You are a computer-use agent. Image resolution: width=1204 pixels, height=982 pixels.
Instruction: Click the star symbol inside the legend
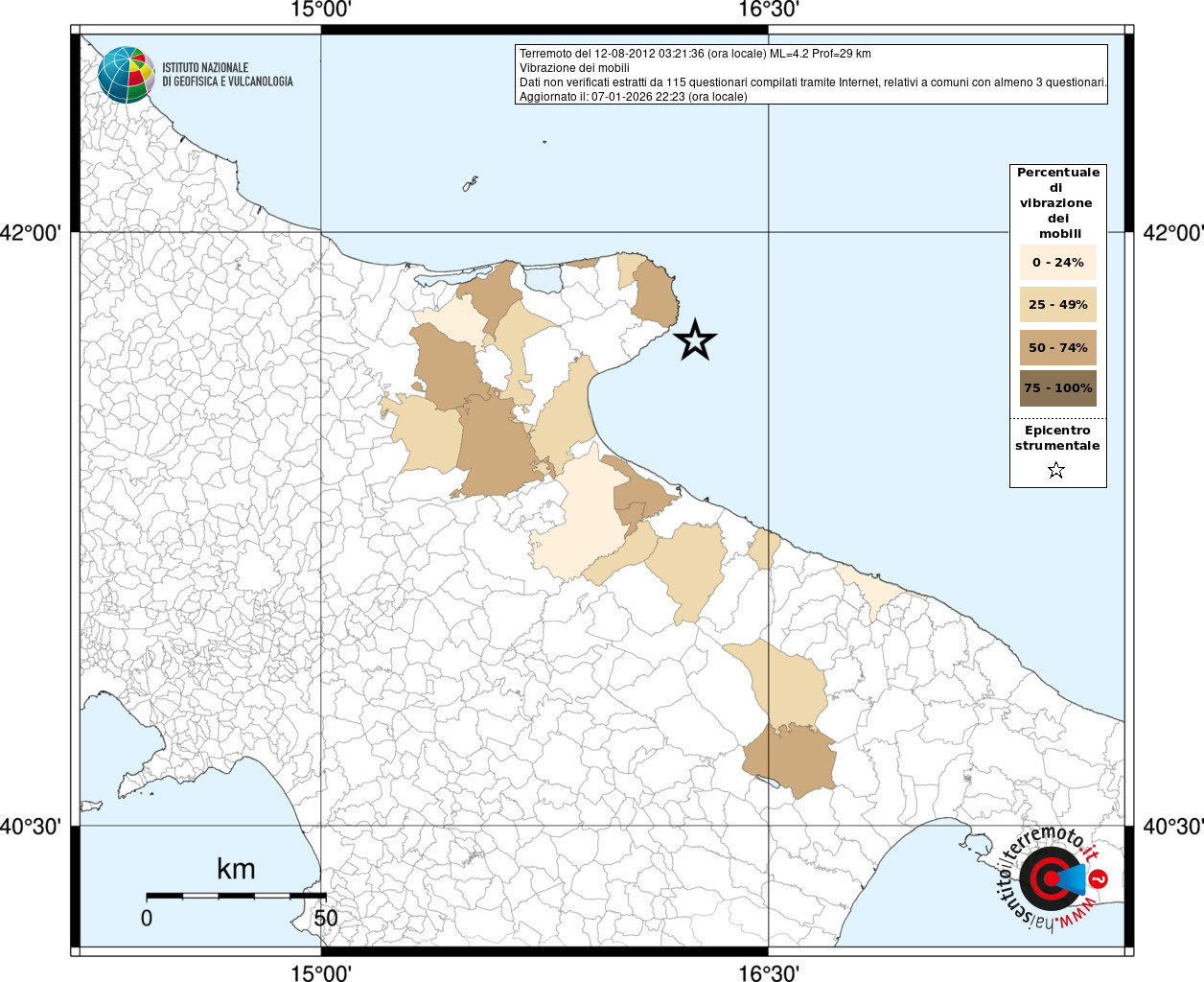(1056, 470)
